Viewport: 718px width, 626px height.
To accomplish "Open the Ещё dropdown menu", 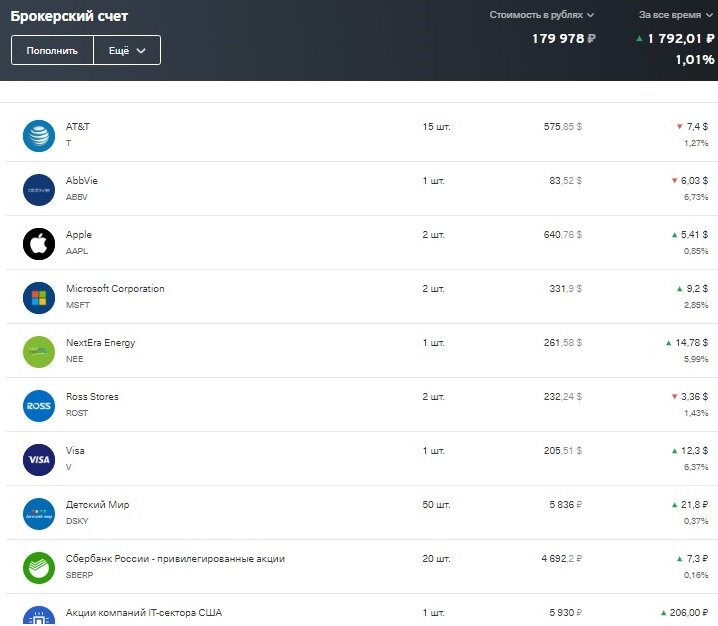I will coord(127,50).
